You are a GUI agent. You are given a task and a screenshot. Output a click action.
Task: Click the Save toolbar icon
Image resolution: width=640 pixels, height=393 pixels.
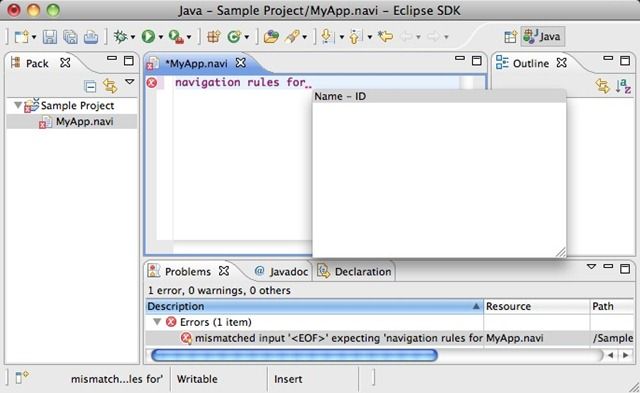click(x=50, y=37)
